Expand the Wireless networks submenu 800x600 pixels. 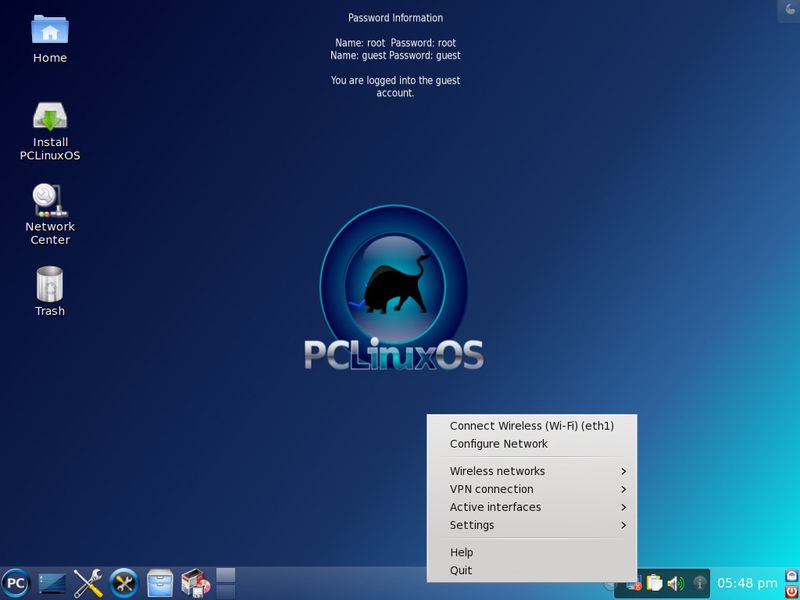point(532,471)
